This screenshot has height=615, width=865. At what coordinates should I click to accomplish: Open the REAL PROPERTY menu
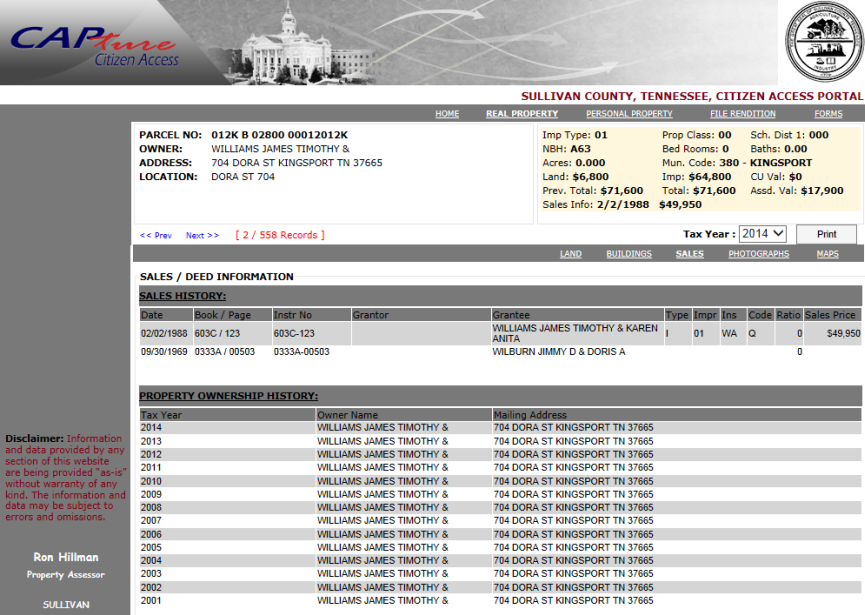(x=522, y=114)
